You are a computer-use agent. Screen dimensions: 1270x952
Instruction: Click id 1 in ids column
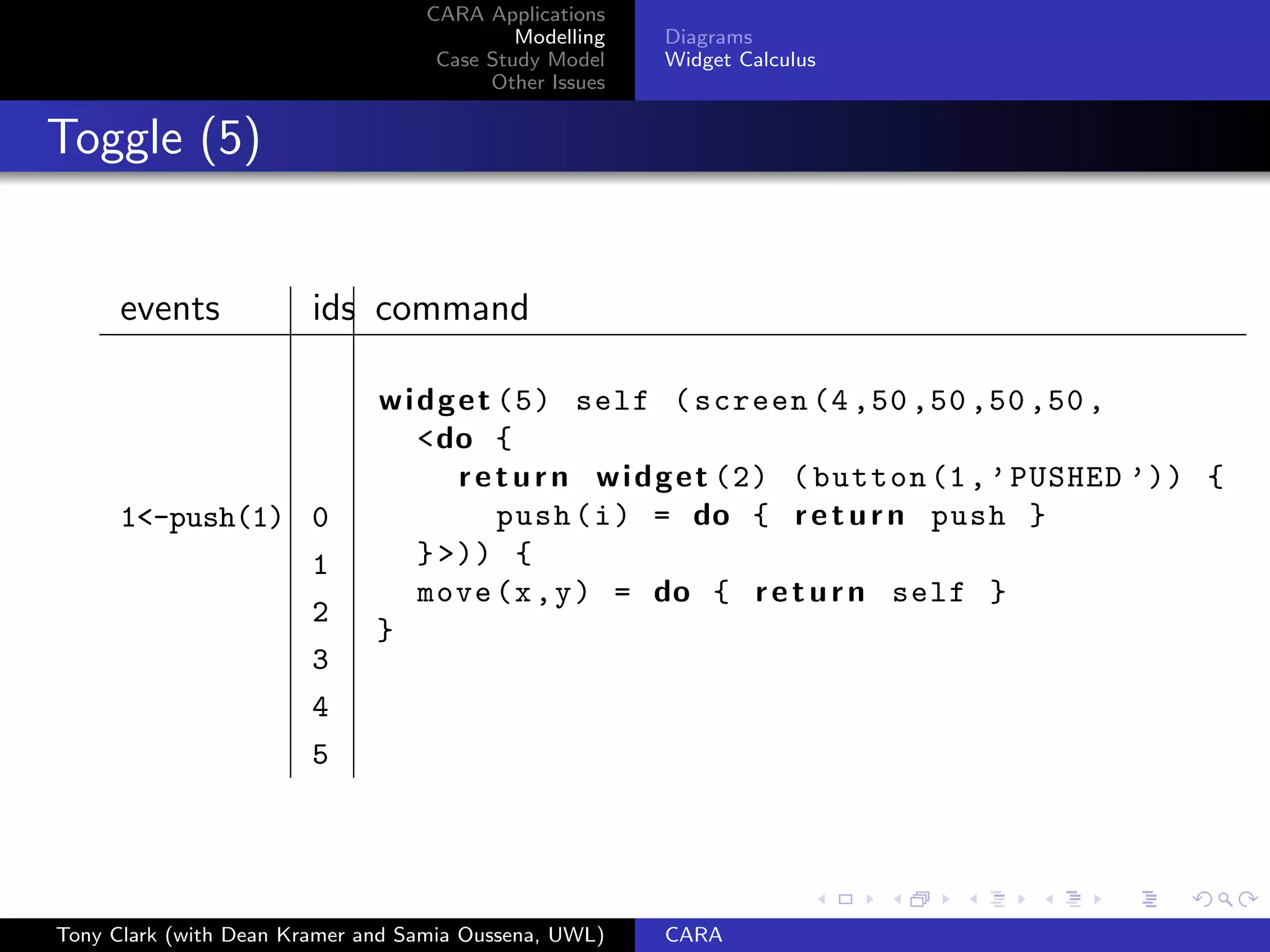pos(320,565)
